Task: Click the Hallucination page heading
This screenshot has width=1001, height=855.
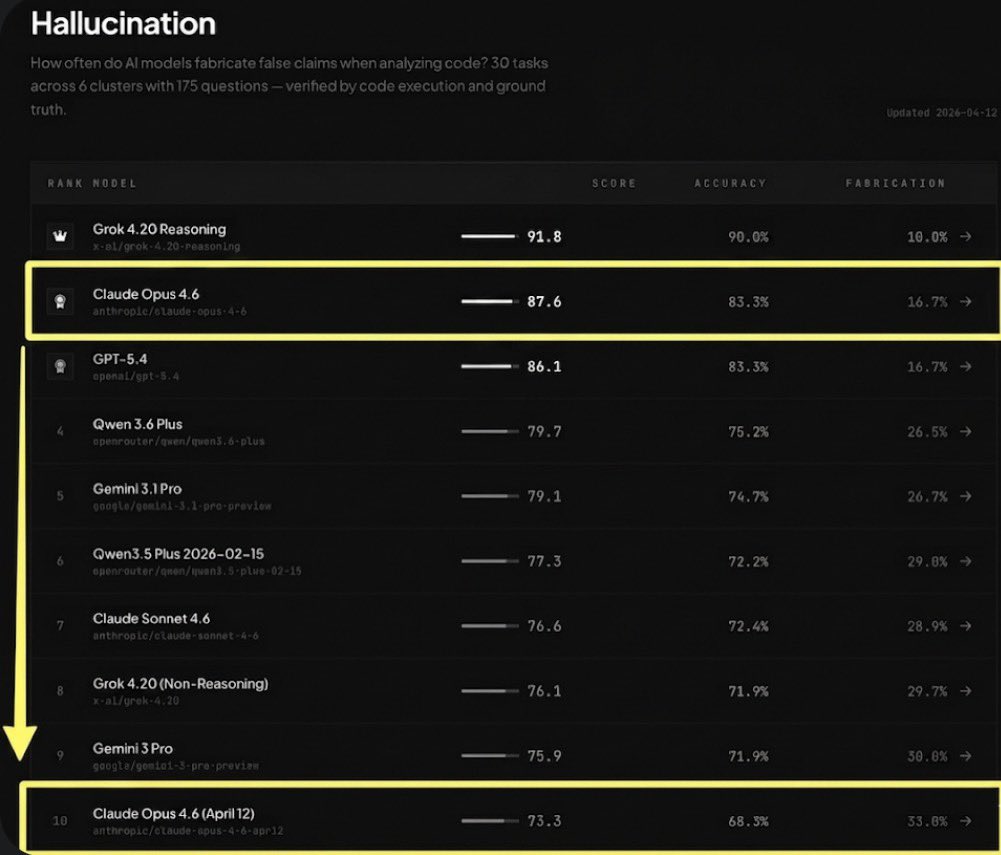Action: [x=123, y=24]
